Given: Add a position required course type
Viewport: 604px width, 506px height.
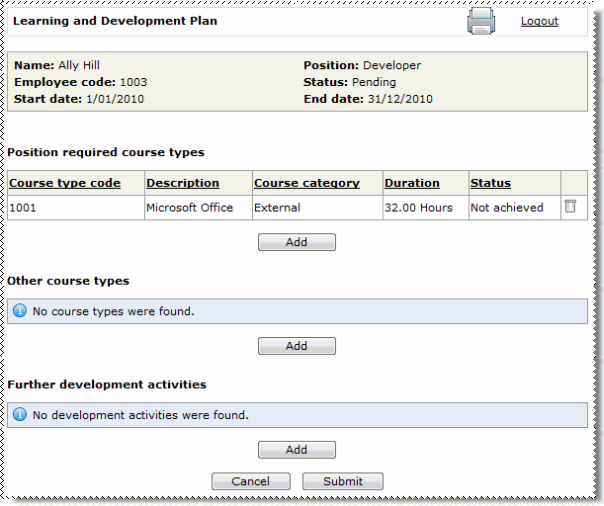Looking at the screenshot, I should 297,242.
